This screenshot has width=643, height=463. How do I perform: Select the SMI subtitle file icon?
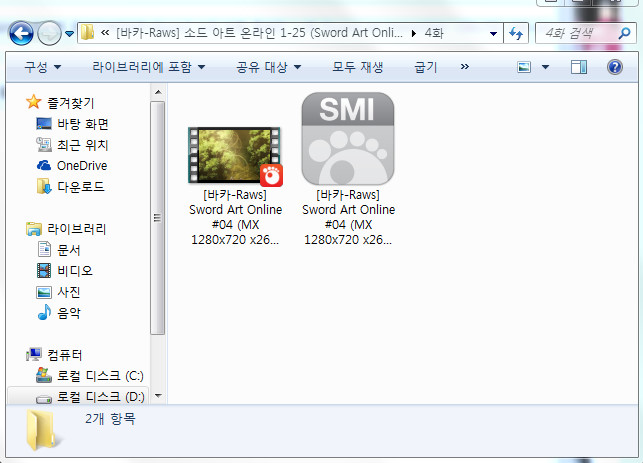coord(348,139)
